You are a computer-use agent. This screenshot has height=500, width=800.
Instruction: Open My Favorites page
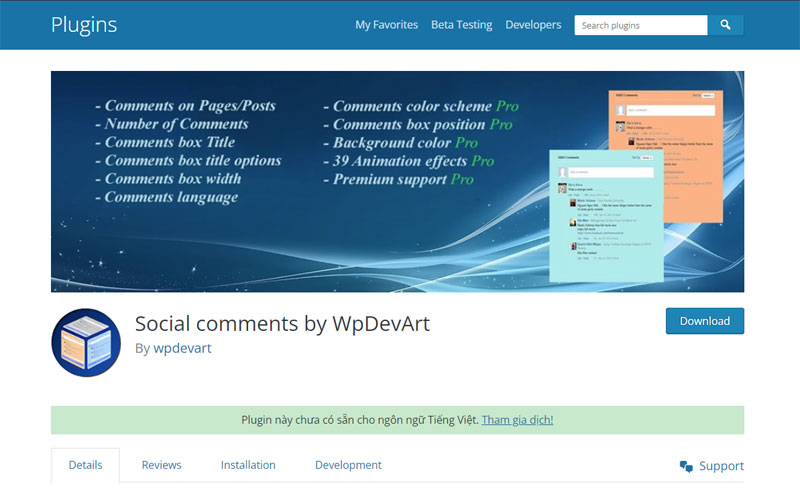coord(386,24)
